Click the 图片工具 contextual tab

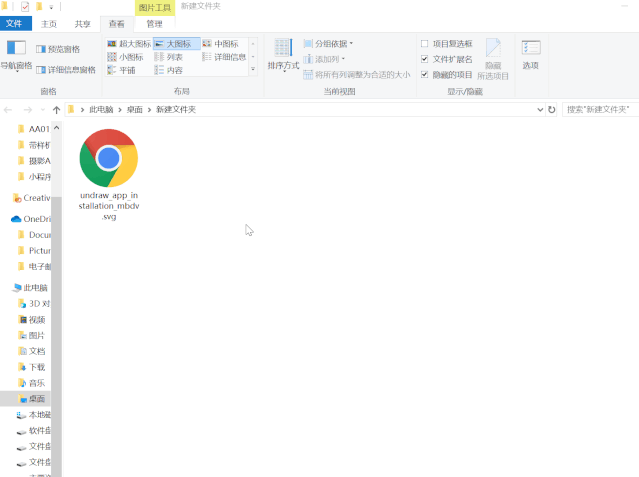(155, 7)
